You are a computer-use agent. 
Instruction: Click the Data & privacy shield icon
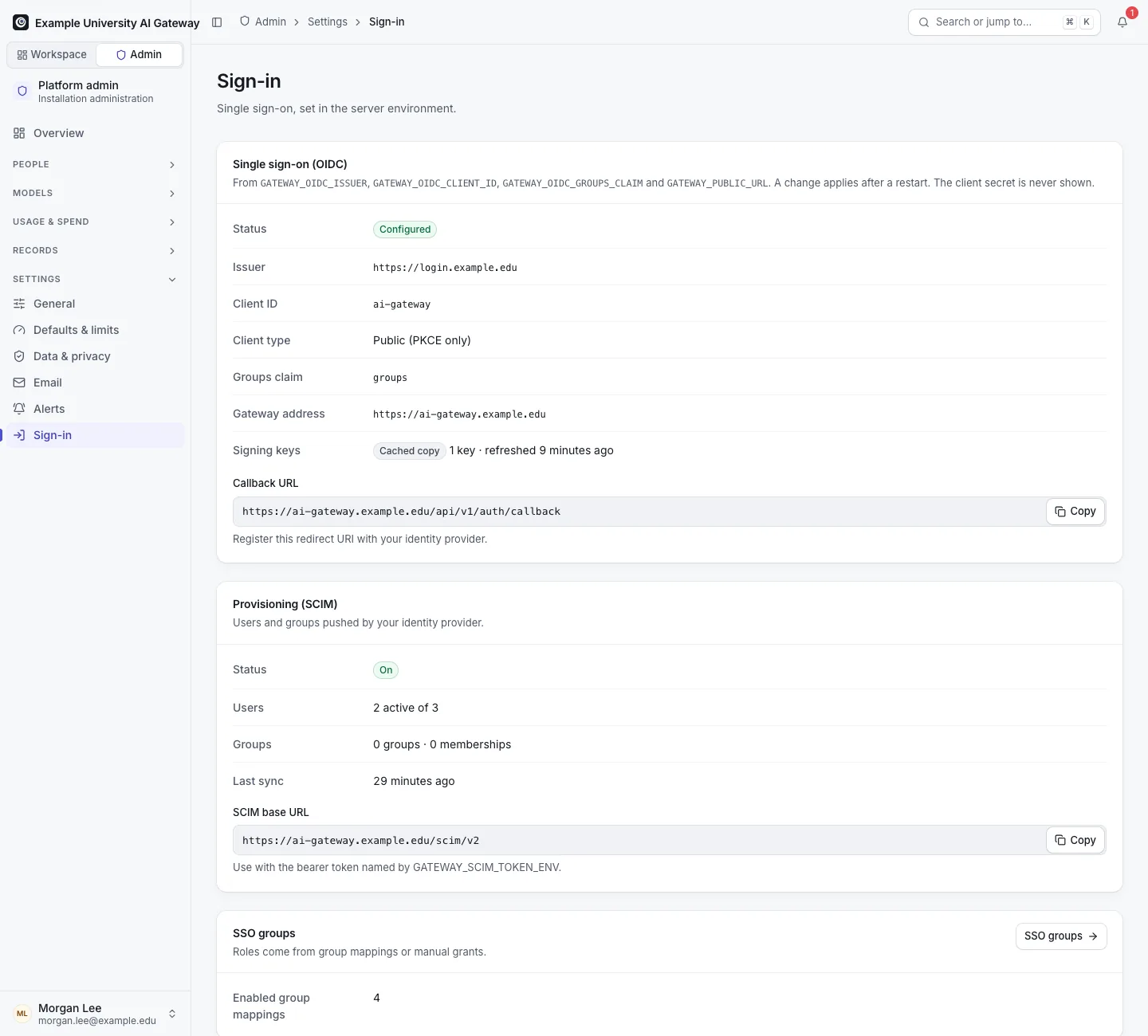click(x=19, y=356)
